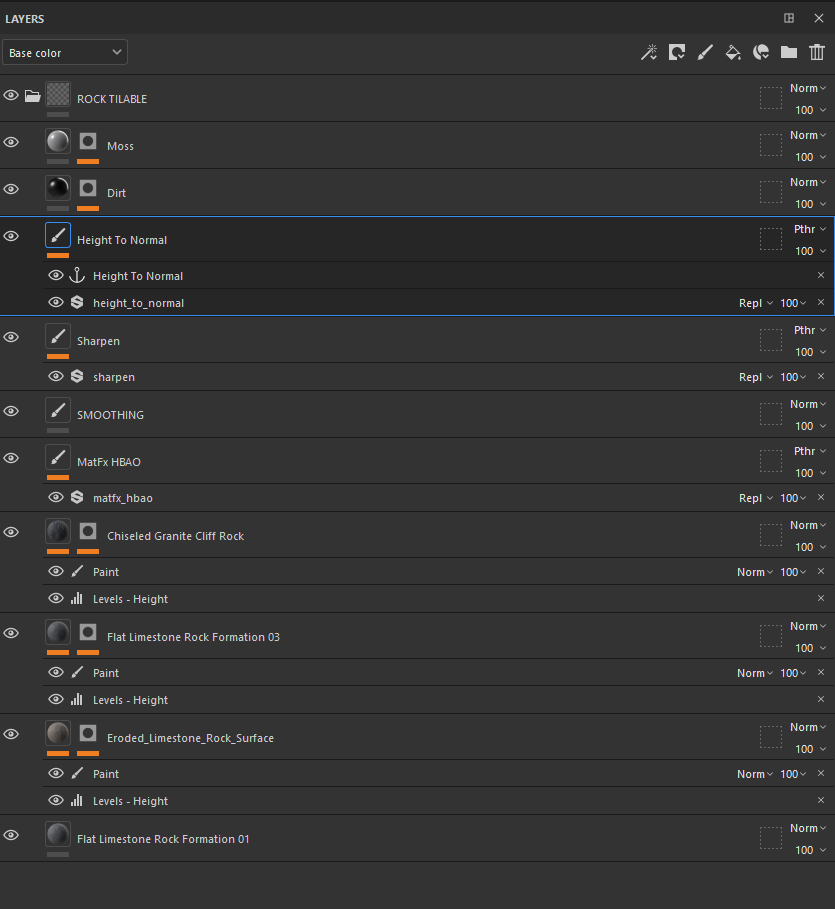Viewport: 835px width, 909px height.
Task: Open Repl blend dropdown on matfx_hbao effect
Action: point(755,498)
